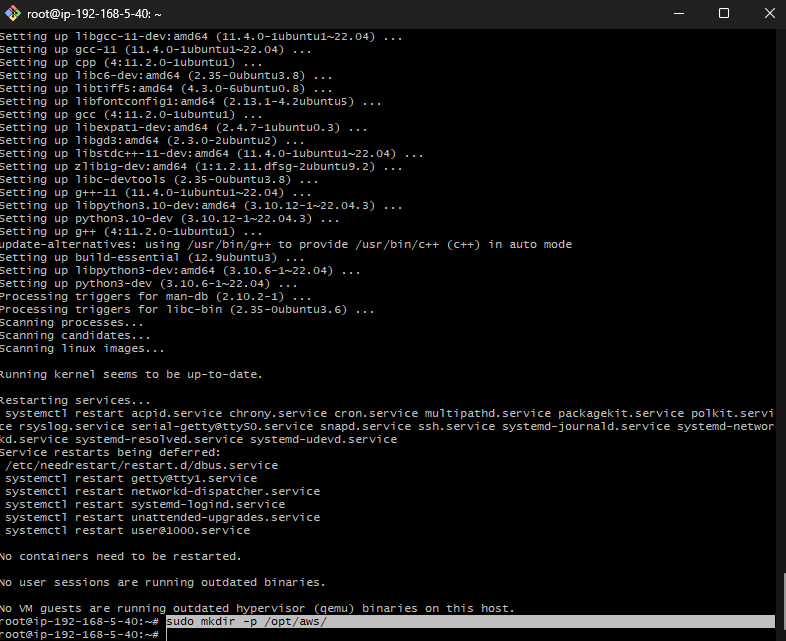The height and width of the screenshot is (641, 786).
Task: Click the line 'Setting up build-essential (12.9ubuntu3)'
Action: point(152,258)
